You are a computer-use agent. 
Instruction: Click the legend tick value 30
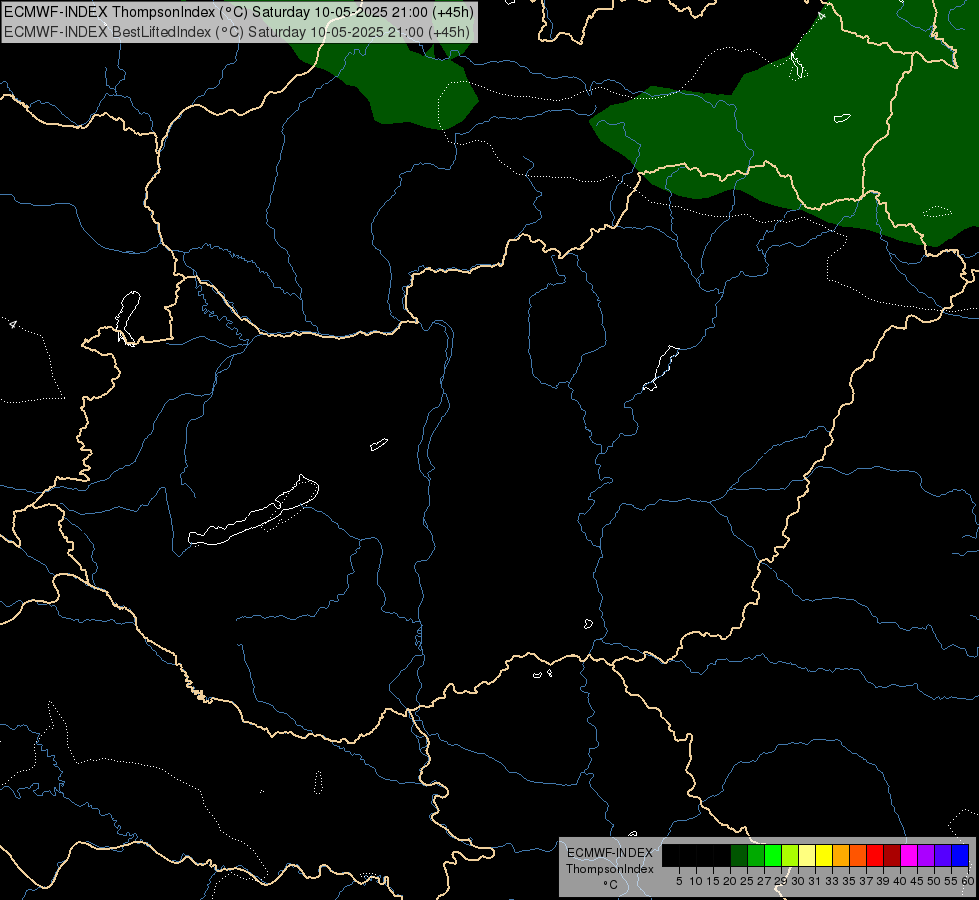(x=798, y=881)
